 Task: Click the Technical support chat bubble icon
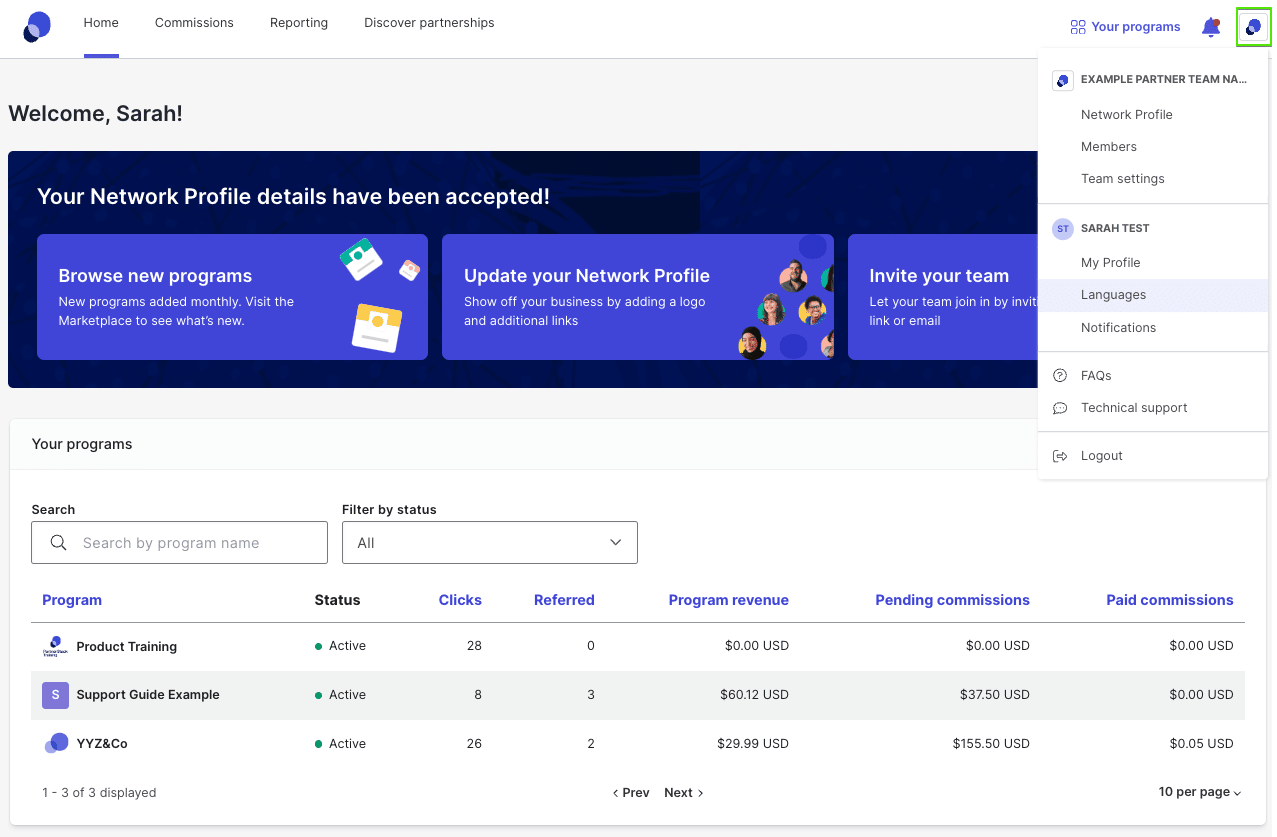1061,408
